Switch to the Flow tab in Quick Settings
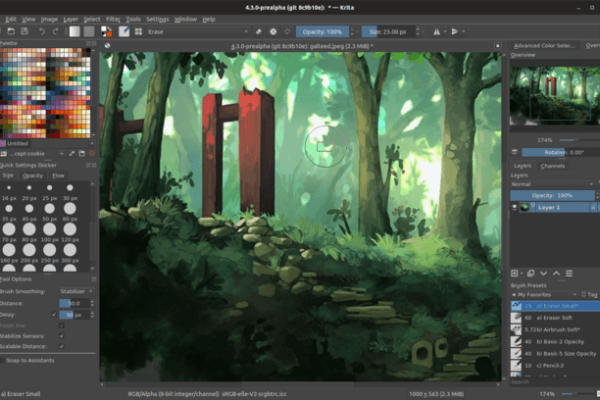Screen dimensions: 600x400 (58, 175)
